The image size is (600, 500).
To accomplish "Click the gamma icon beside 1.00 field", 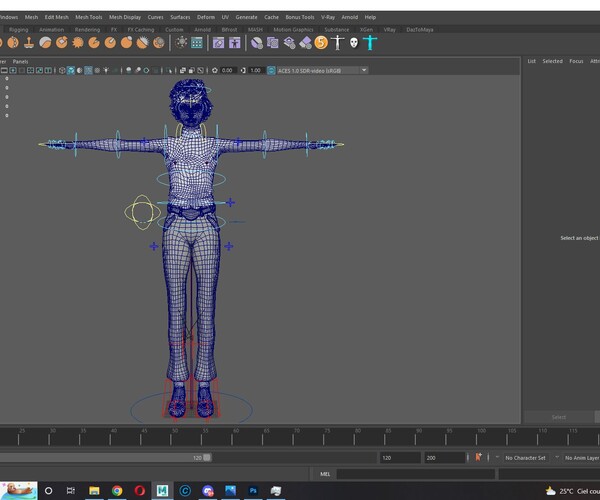I will coord(243,70).
